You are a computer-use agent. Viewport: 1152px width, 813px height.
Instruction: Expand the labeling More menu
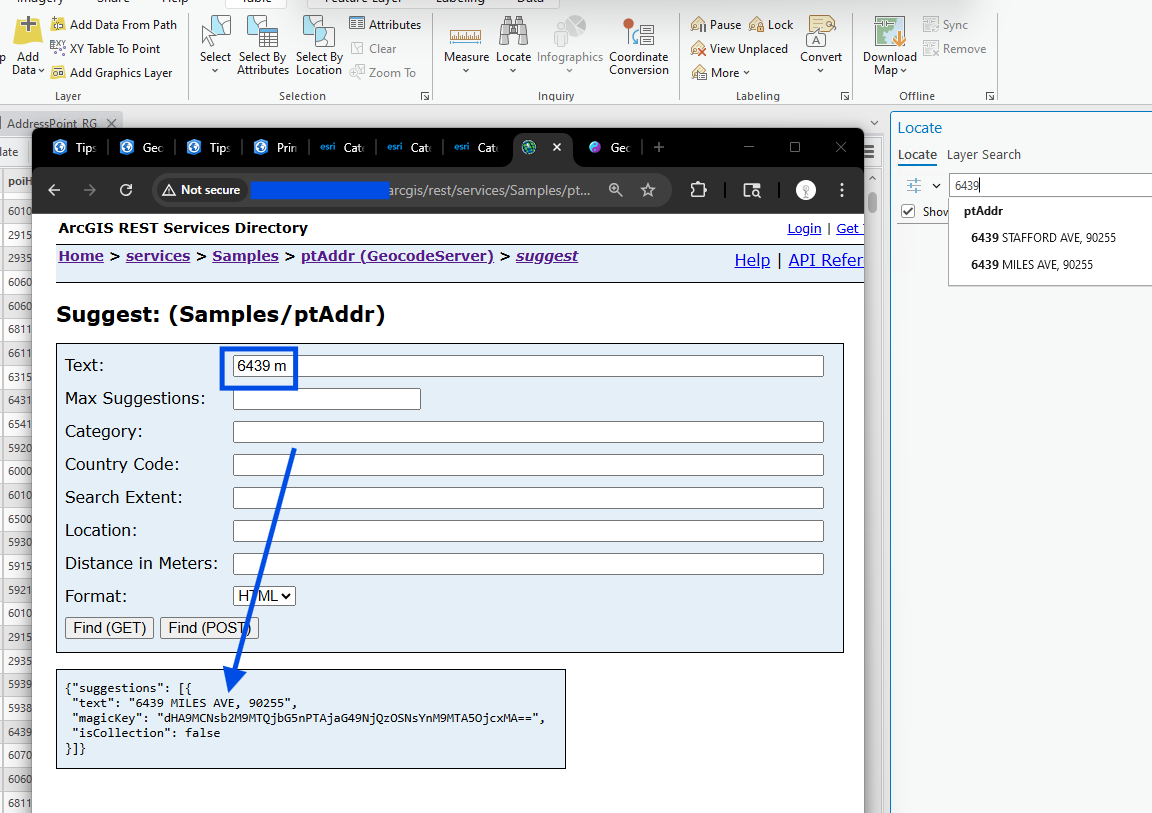[721, 73]
